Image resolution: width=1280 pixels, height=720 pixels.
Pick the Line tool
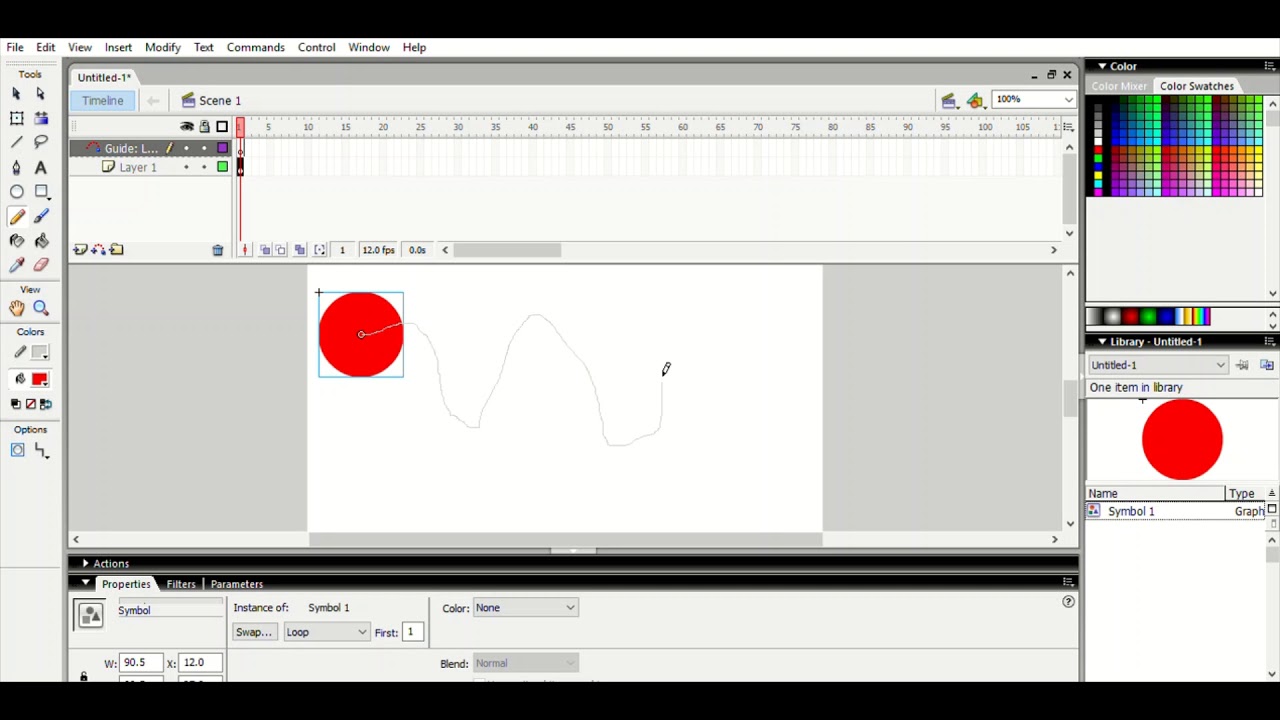(16, 143)
